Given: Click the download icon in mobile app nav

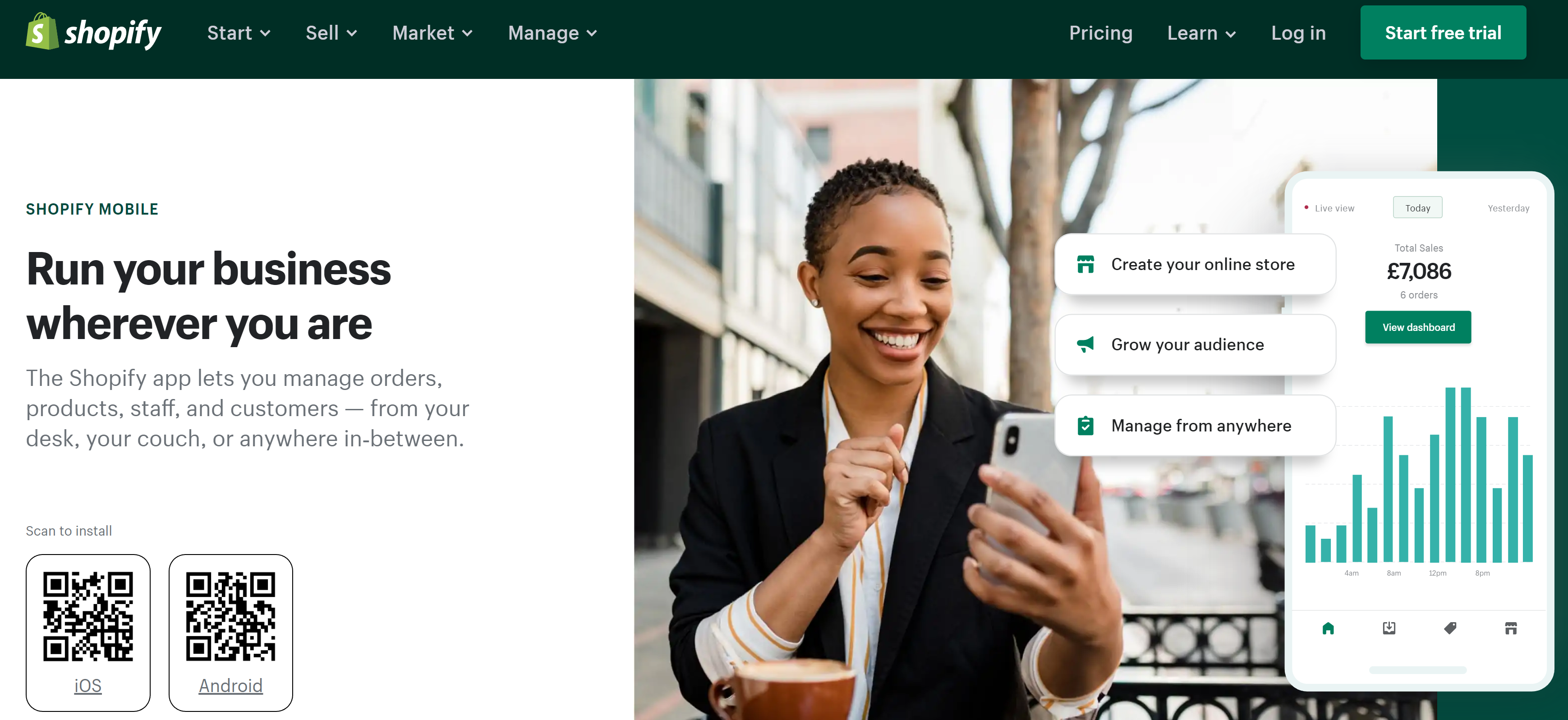Looking at the screenshot, I should (1389, 627).
